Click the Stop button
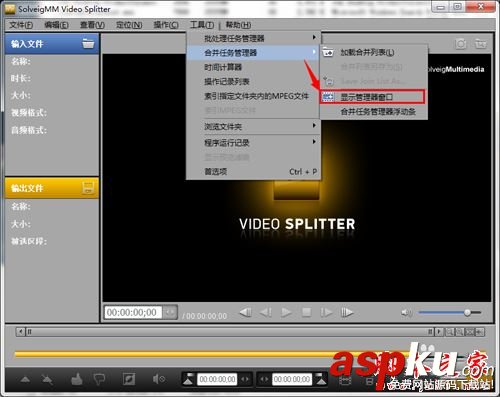 [x=306, y=313]
